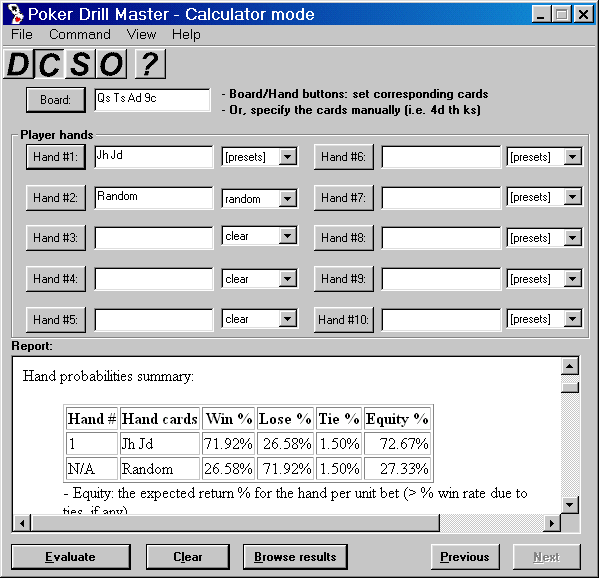Image resolution: width=599 pixels, height=578 pixels.
Task: Open the Hand #7 presets dropdown
Action: point(545,197)
